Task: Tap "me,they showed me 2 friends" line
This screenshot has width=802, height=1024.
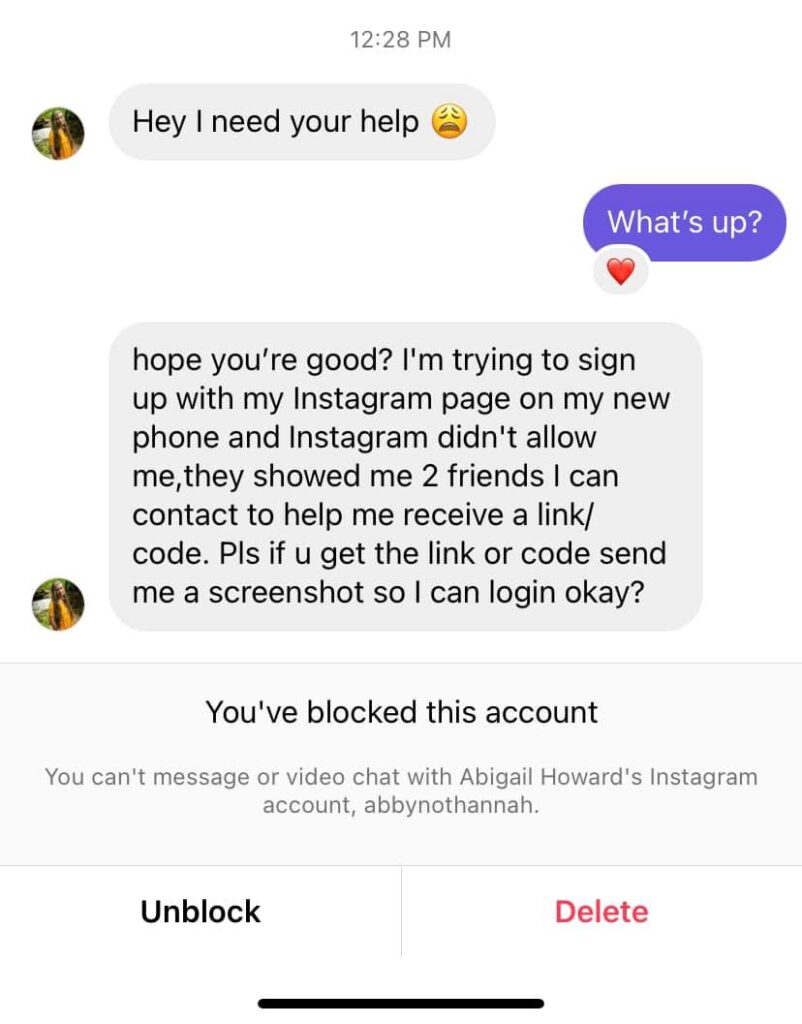Action: point(338,476)
